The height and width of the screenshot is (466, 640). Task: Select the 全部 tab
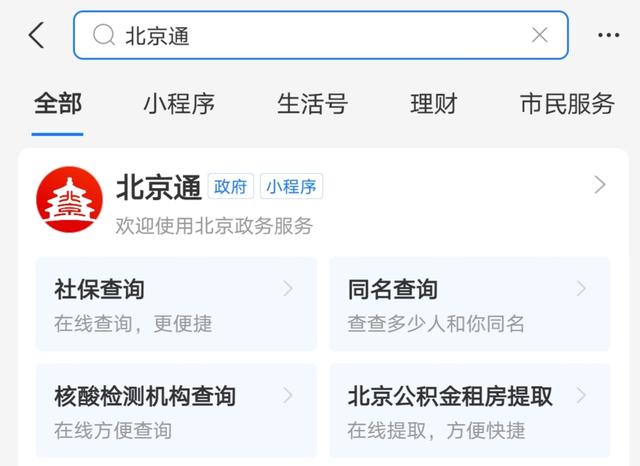pos(58,104)
